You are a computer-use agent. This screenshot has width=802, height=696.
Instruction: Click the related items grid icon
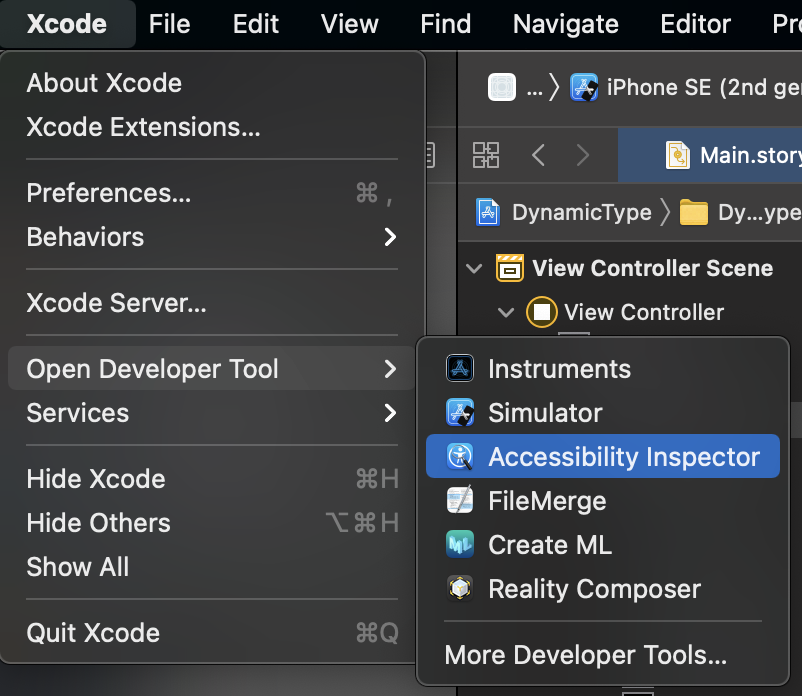(485, 155)
